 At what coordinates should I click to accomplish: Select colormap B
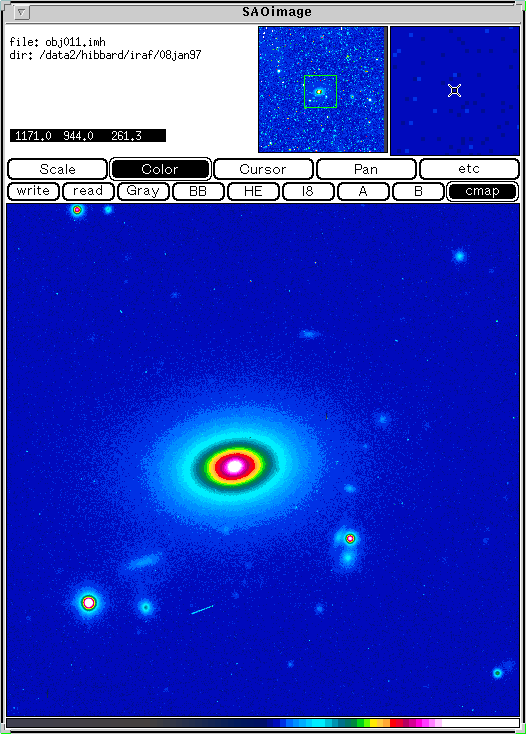click(x=418, y=191)
